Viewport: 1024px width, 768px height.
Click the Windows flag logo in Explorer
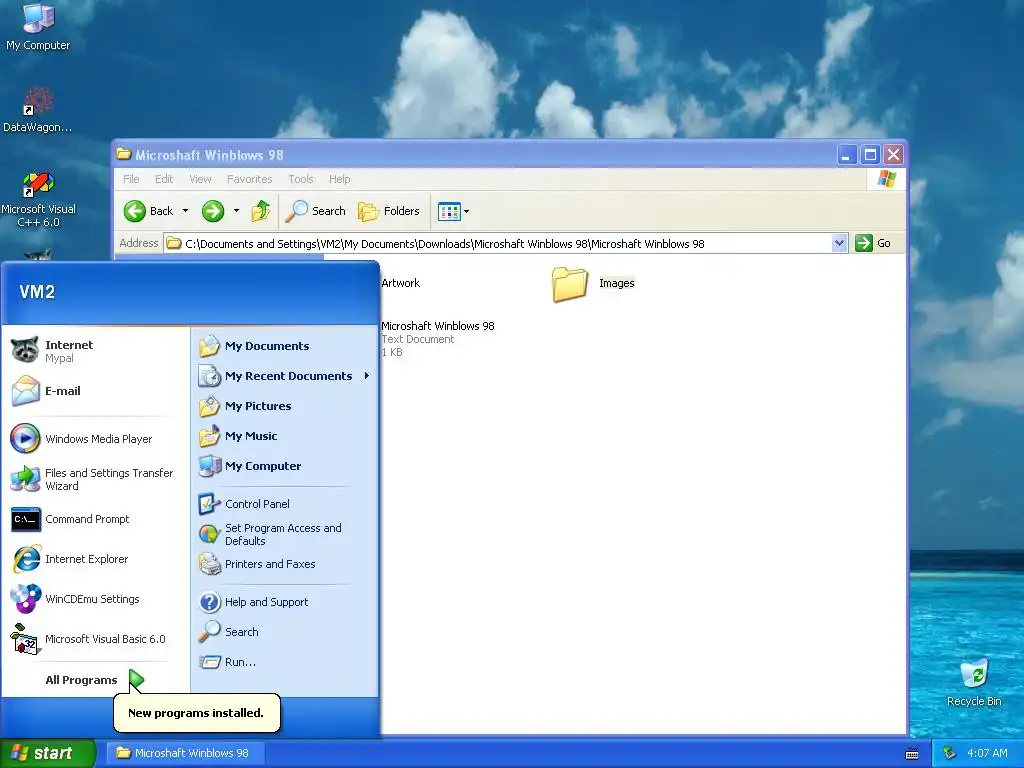click(886, 178)
